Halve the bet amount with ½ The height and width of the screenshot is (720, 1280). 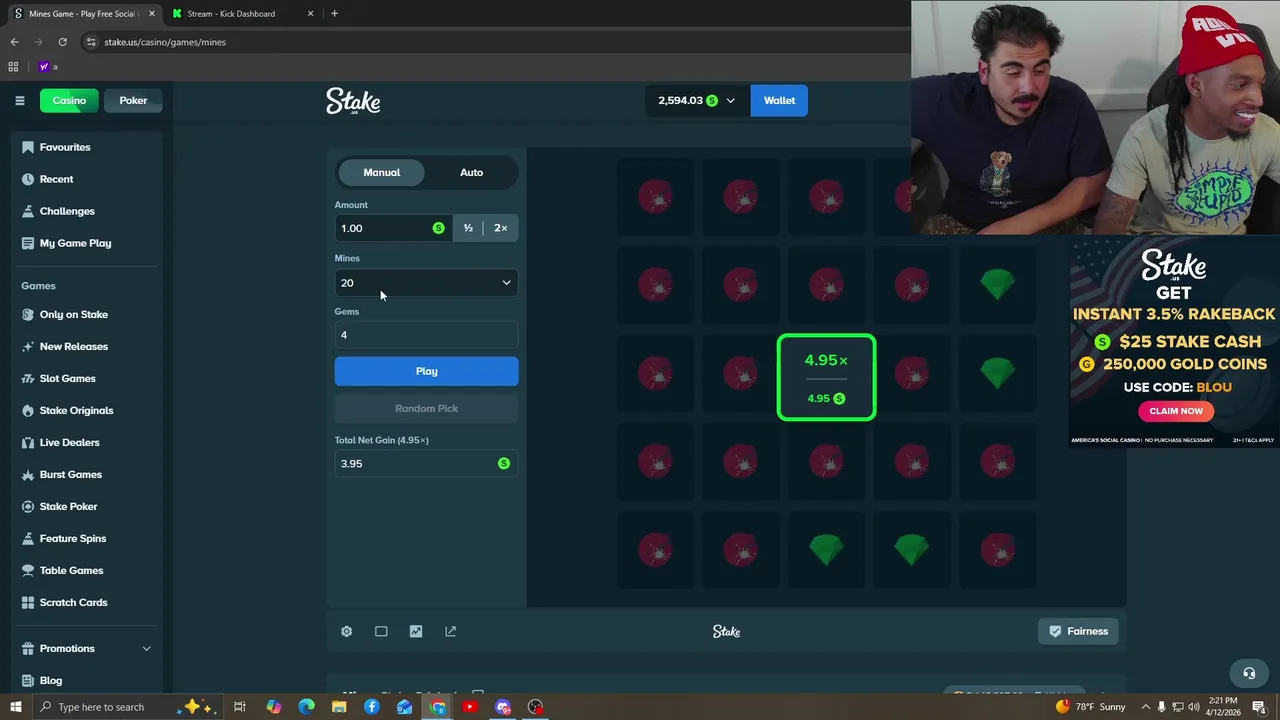click(x=468, y=228)
